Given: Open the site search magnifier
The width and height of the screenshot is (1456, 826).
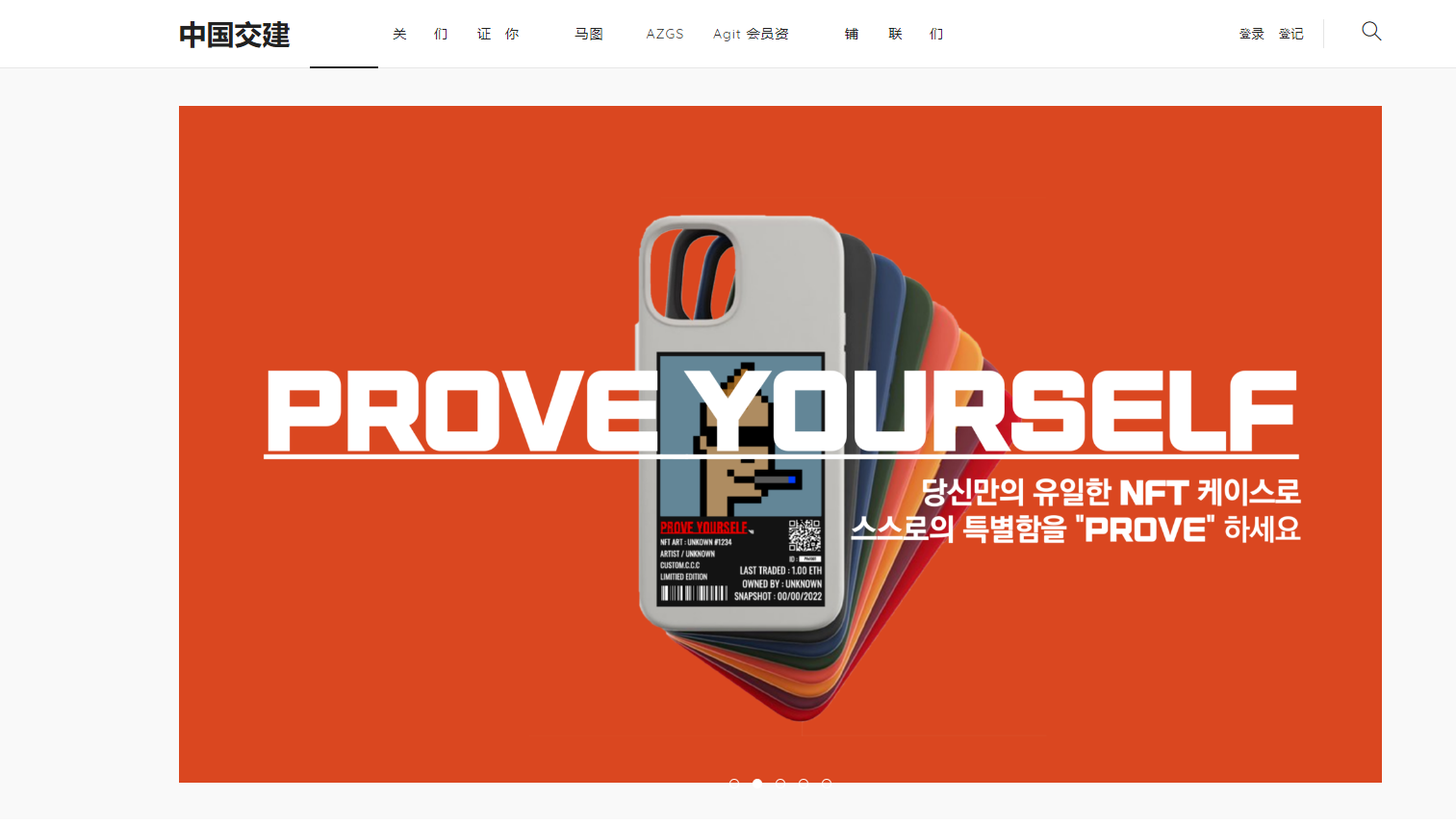Looking at the screenshot, I should coord(1370,32).
